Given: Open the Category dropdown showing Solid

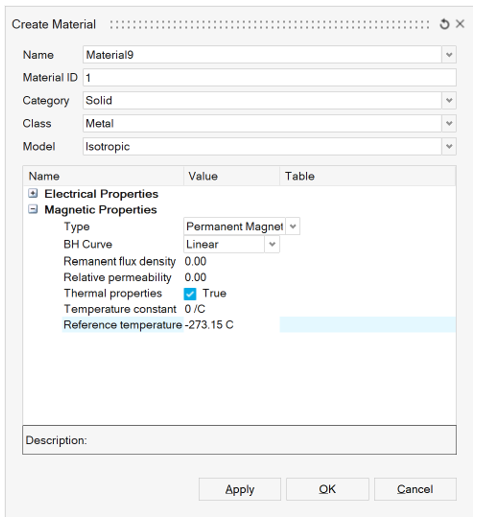Looking at the screenshot, I should (449, 100).
